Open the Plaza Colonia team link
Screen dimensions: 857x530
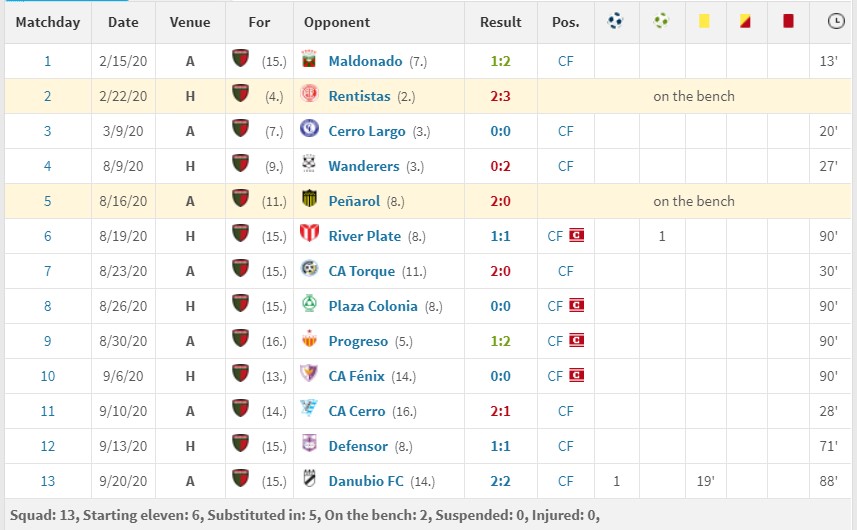pos(373,306)
